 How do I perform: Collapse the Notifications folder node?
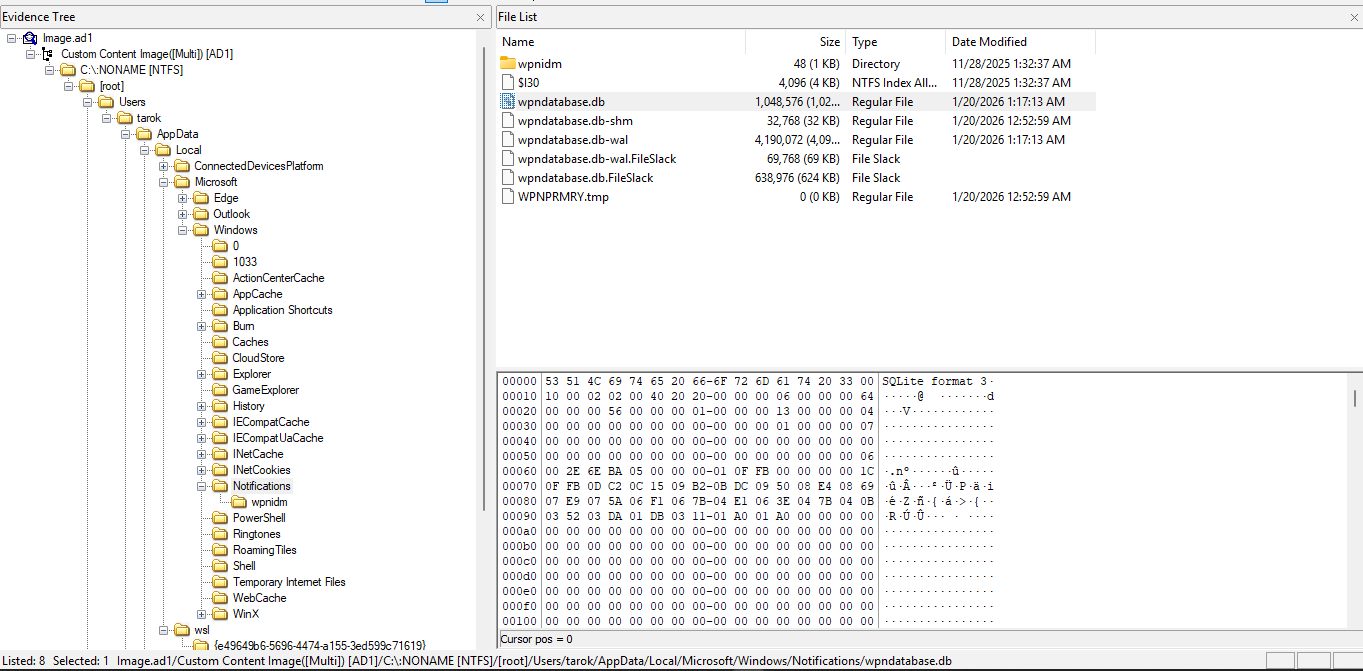click(x=202, y=486)
